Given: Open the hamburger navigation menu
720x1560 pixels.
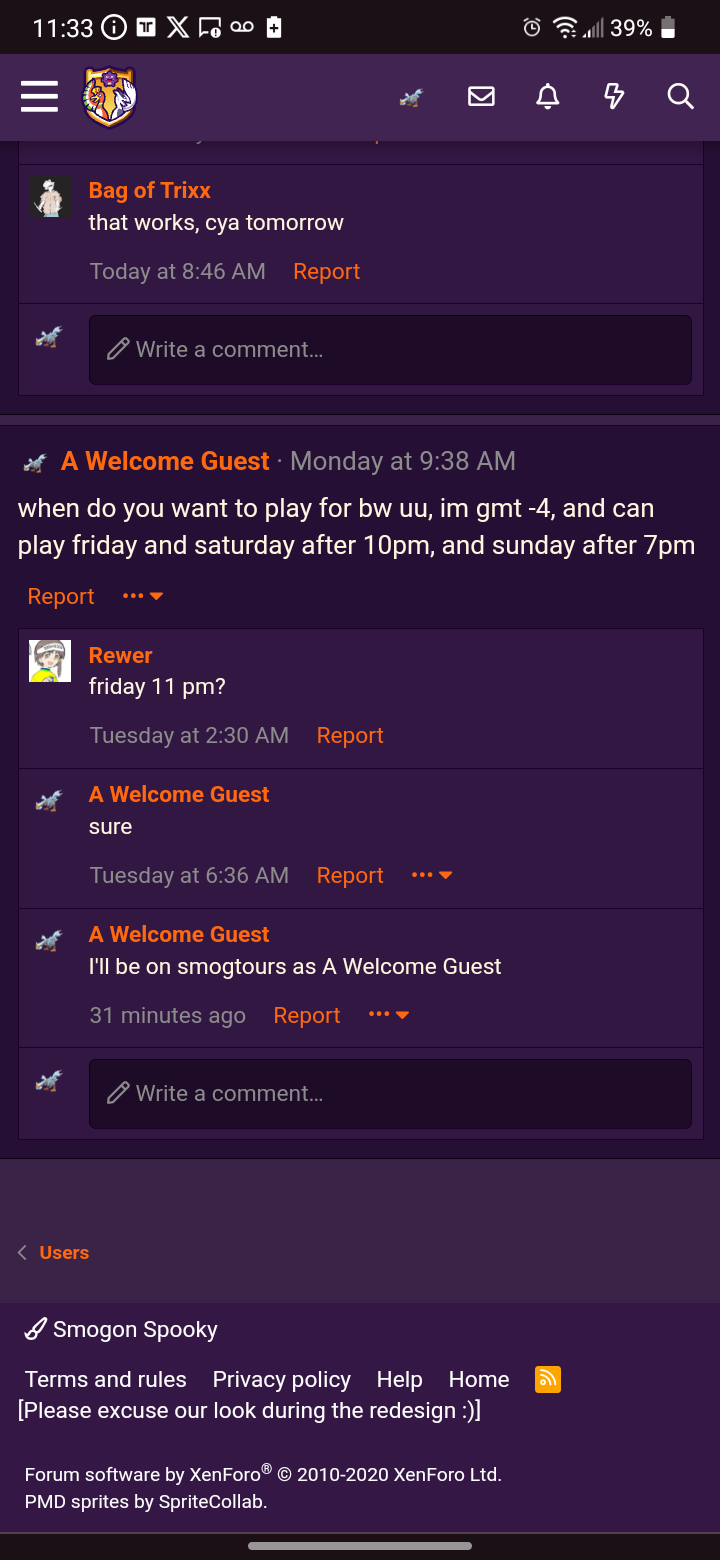Looking at the screenshot, I should click(39, 97).
